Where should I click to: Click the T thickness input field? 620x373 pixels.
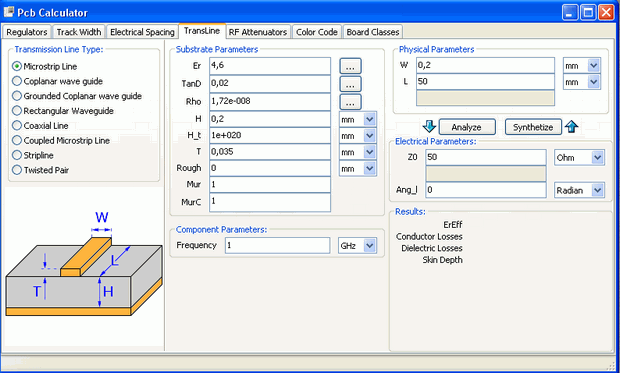coord(270,152)
